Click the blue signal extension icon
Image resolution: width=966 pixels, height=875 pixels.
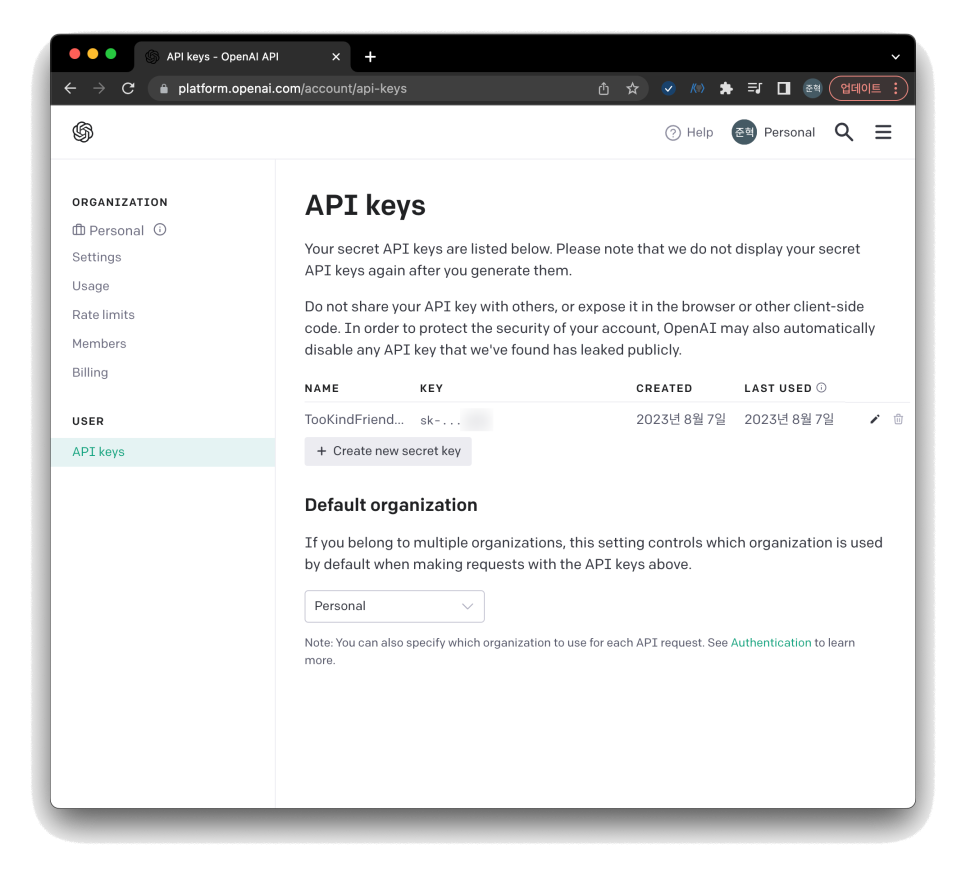[697, 89]
